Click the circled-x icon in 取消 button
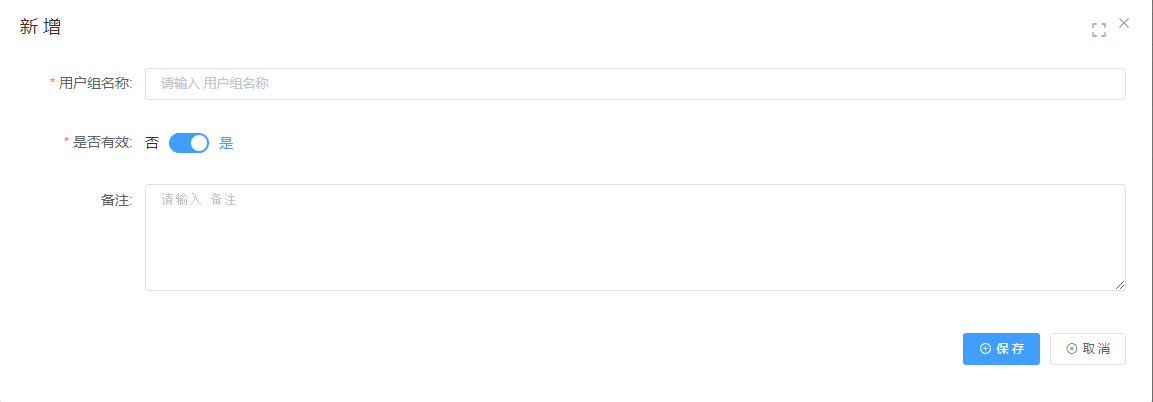 point(1071,349)
